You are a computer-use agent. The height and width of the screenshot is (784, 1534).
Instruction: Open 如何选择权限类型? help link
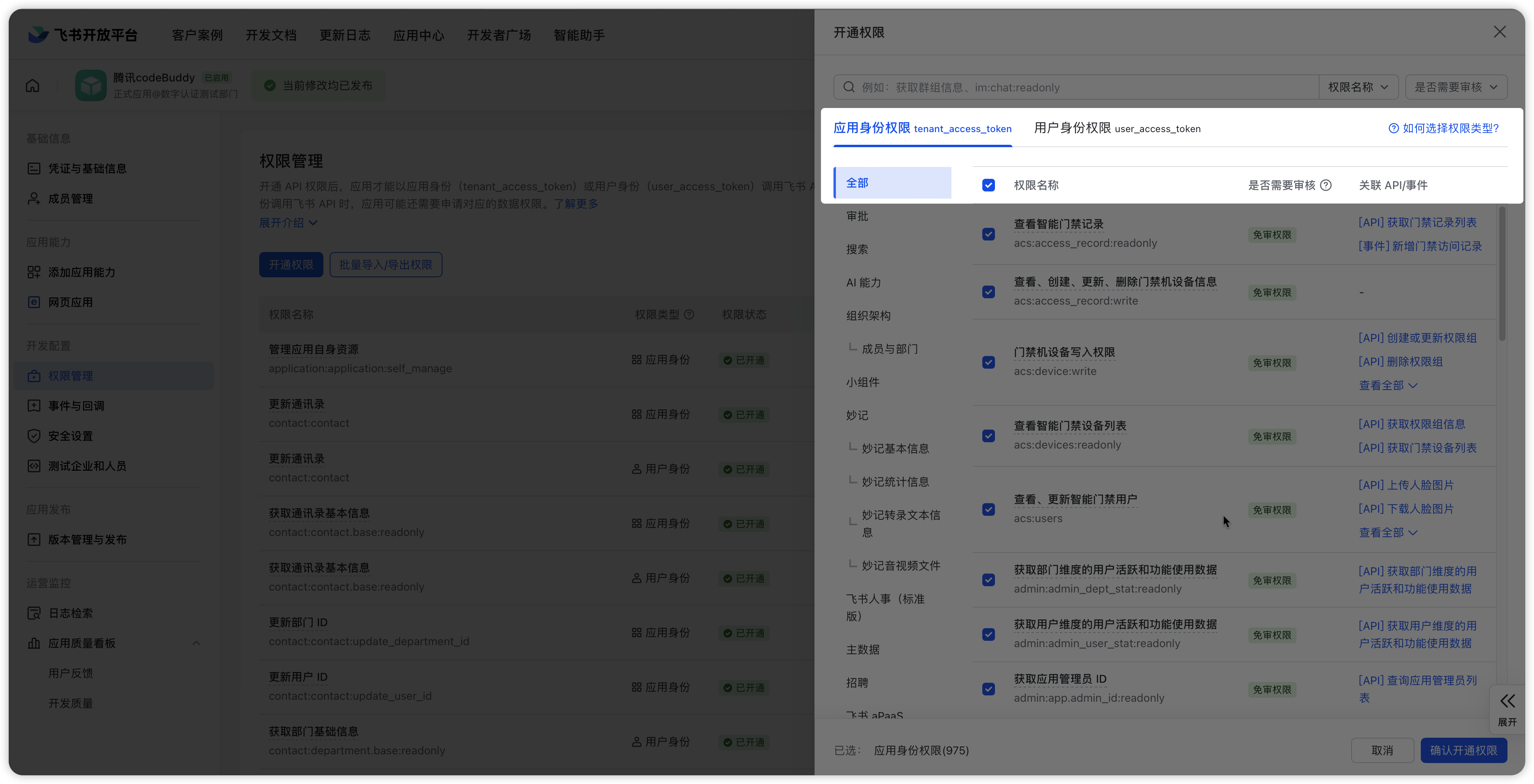click(1443, 128)
